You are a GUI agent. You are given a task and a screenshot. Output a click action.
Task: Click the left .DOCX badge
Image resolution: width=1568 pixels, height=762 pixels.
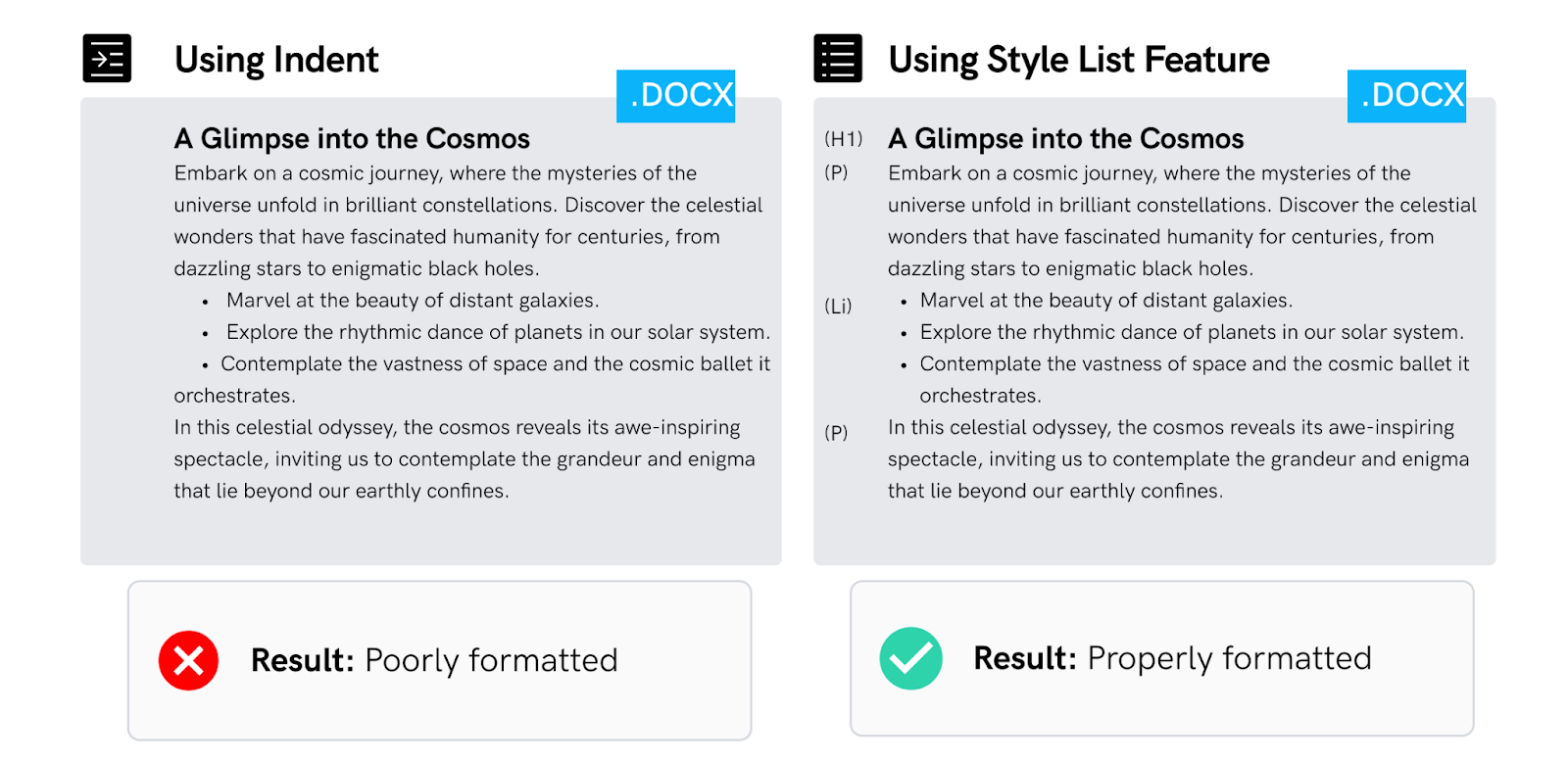pyautogui.click(x=675, y=96)
